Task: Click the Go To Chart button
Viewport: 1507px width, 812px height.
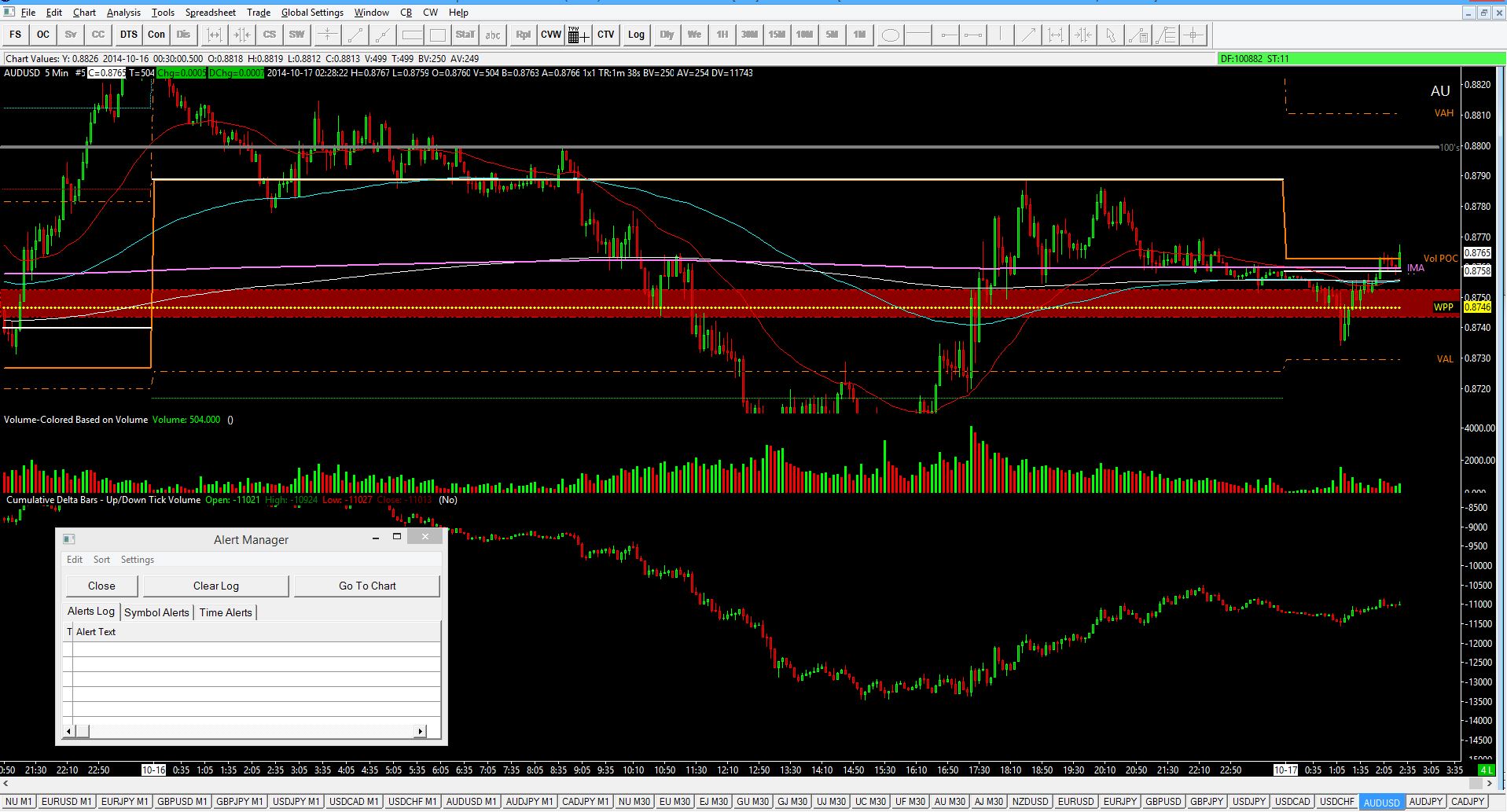Action: [367, 586]
